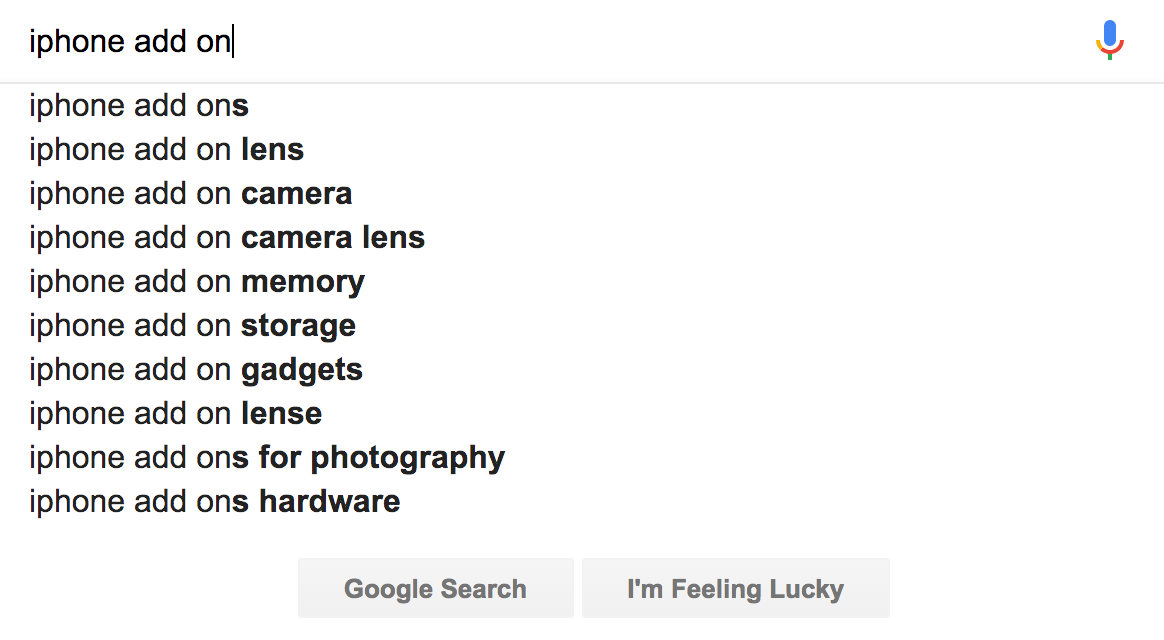Pick the "iphone add on gadgets" suggestion
This screenshot has width=1164, height=640.
[x=196, y=369]
